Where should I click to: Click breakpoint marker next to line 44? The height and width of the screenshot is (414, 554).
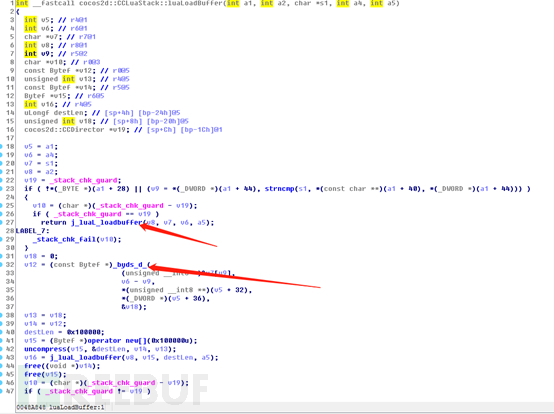(x=1, y=366)
